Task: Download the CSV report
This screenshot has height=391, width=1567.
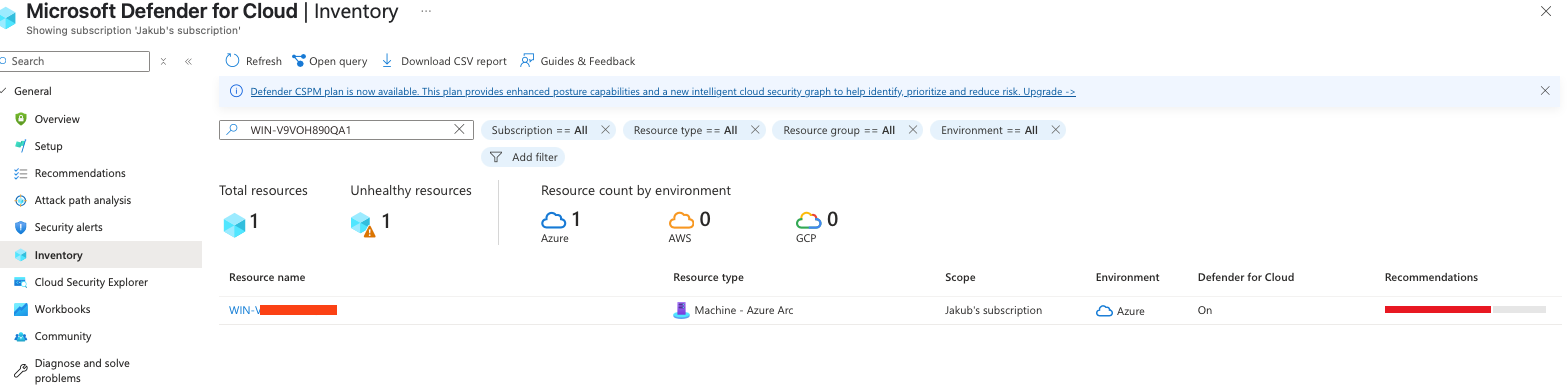Action: coord(444,61)
